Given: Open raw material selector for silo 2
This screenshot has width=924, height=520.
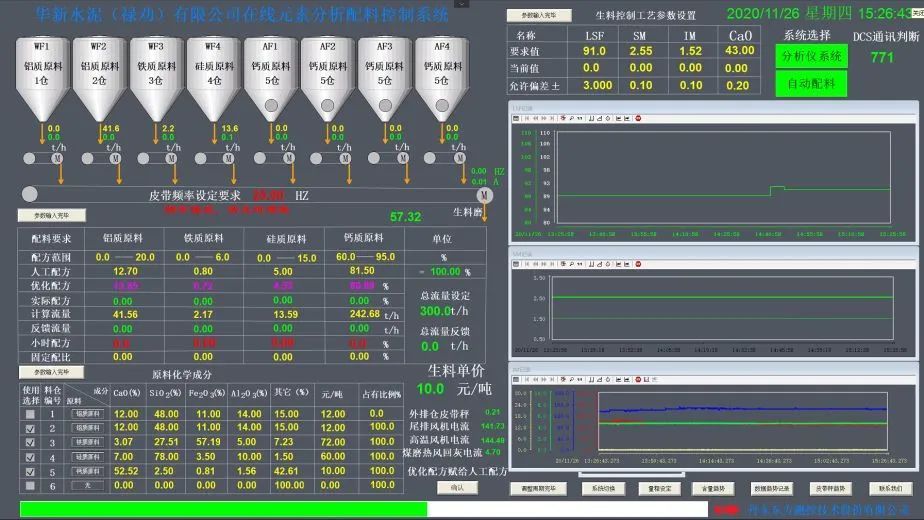Looking at the screenshot, I should [83, 428].
